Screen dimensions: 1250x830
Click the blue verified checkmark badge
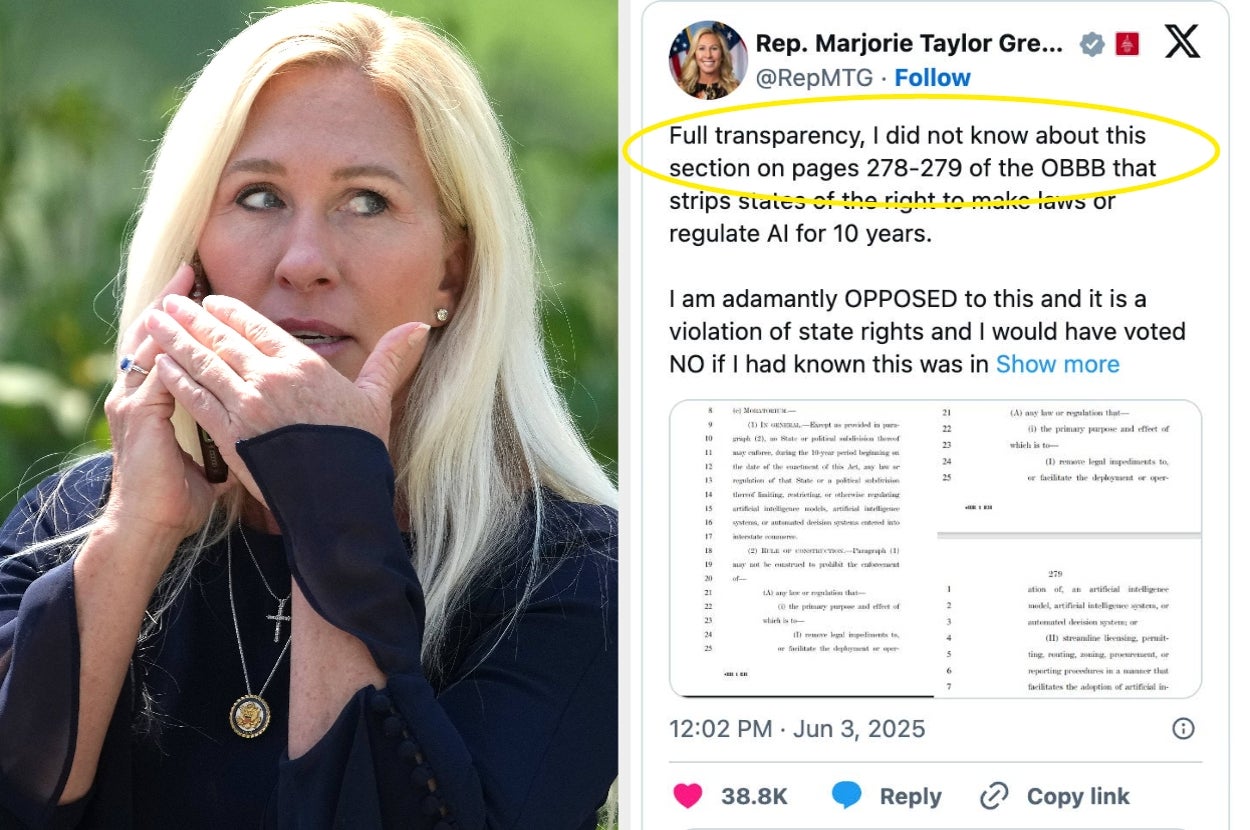tap(1092, 43)
